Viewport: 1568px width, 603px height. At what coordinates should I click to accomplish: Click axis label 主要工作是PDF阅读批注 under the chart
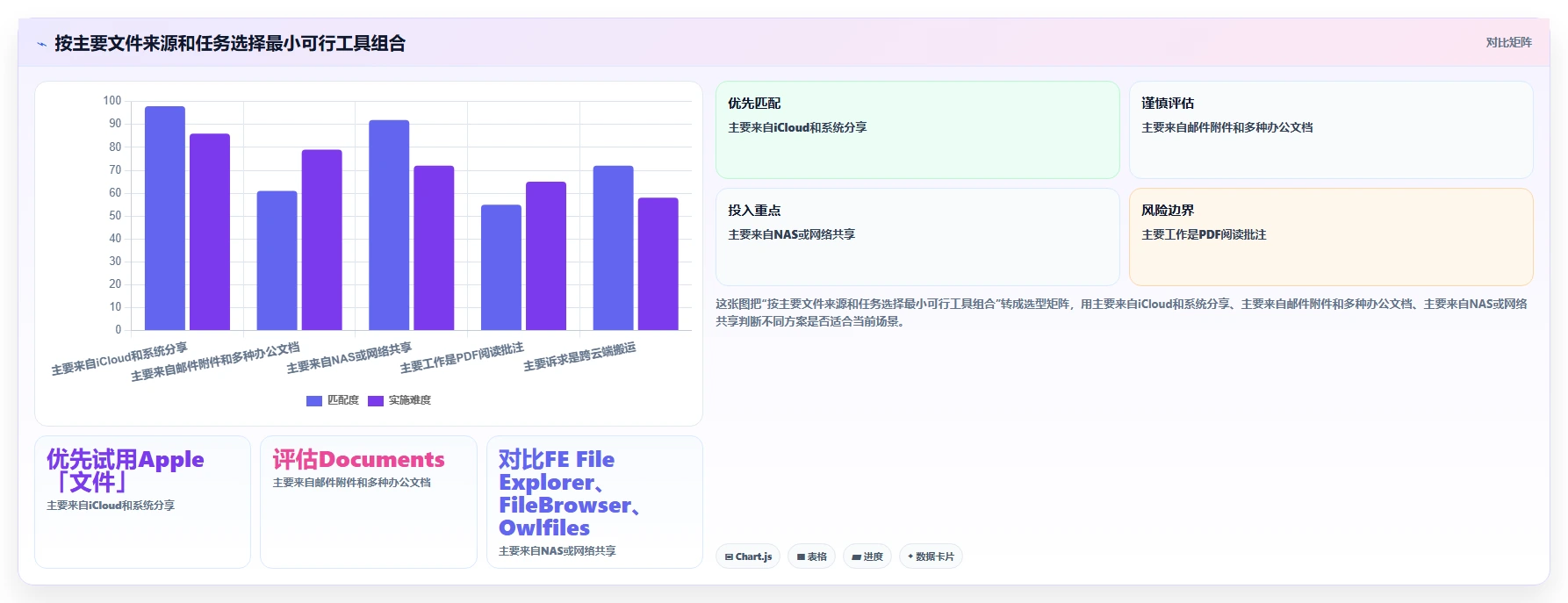click(462, 358)
